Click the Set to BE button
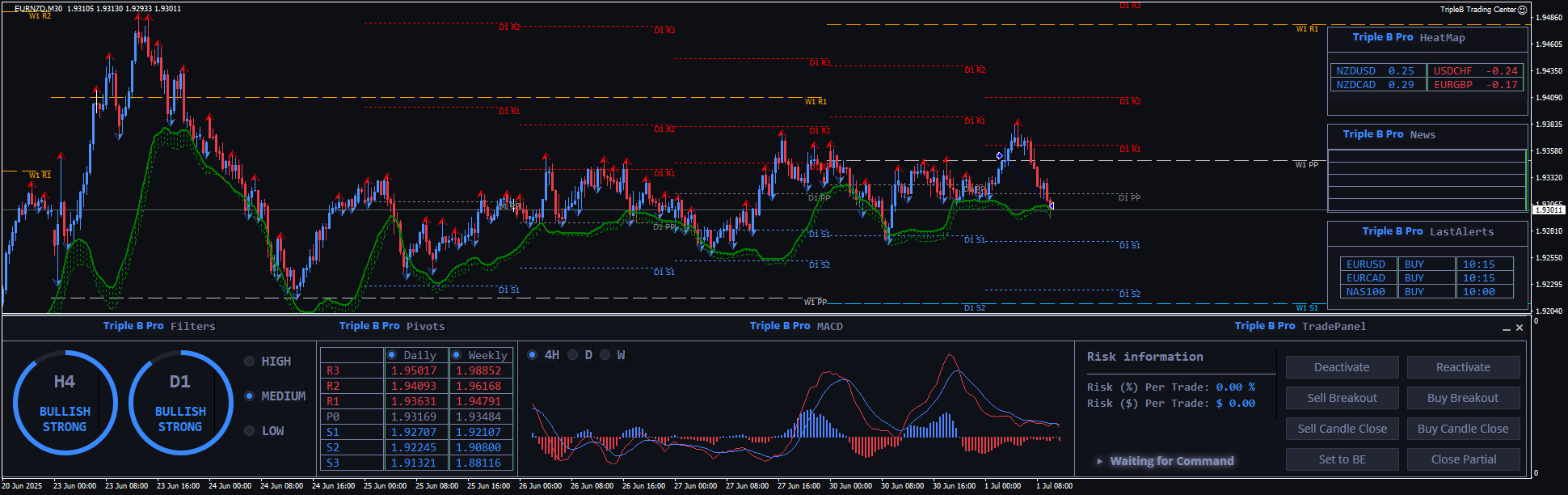Screen dimensions: 1568x495 (x=1342, y=459)
